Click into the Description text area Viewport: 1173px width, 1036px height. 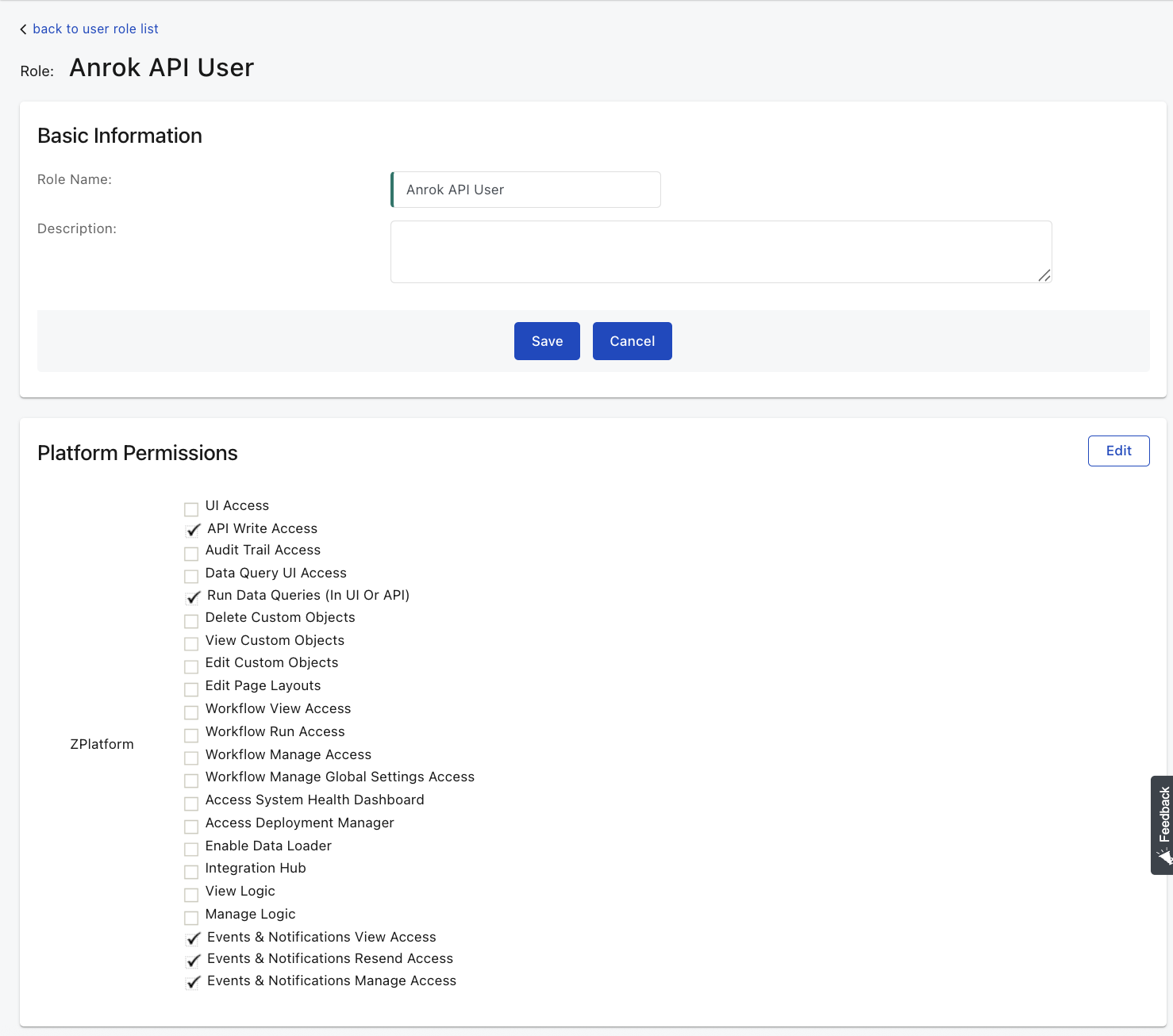tap(720, 251)
